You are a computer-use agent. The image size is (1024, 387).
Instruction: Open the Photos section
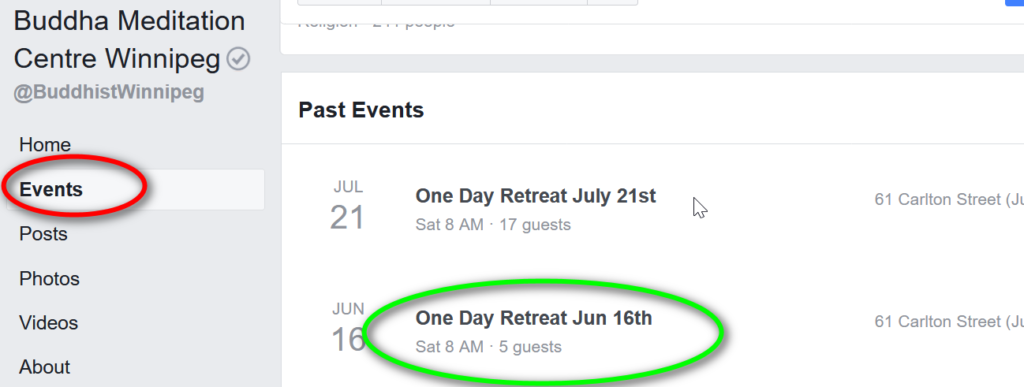[x=50, y=279]
